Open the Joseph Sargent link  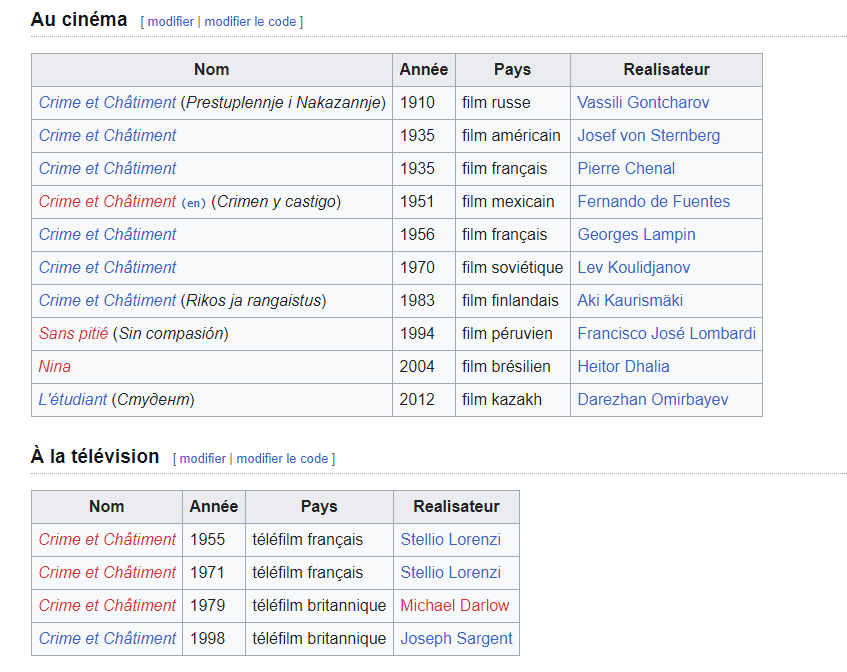(x=456, y=639)
